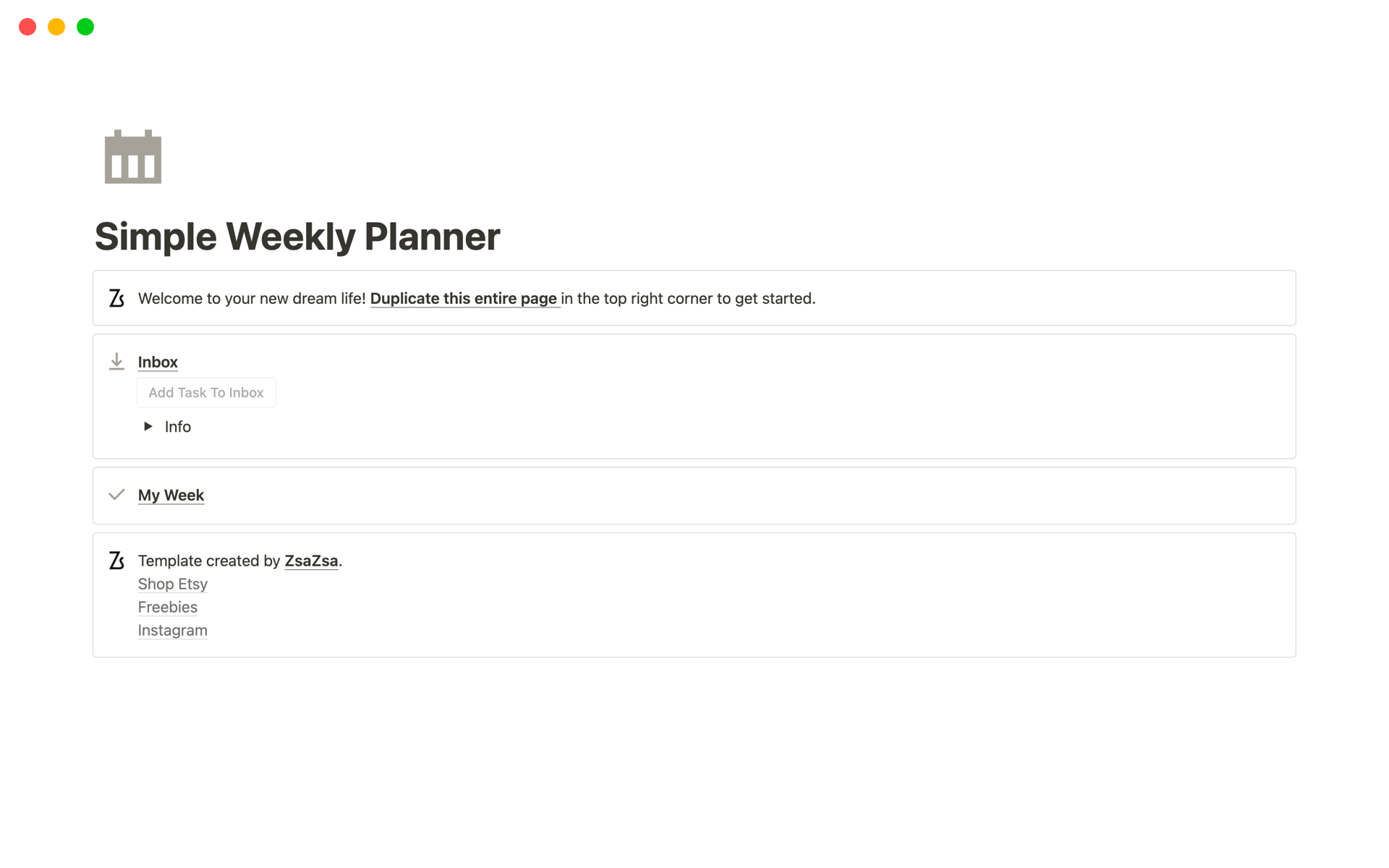Open the Instagram link
Screen dimensions: 1389x868
(x=172, y=630)
